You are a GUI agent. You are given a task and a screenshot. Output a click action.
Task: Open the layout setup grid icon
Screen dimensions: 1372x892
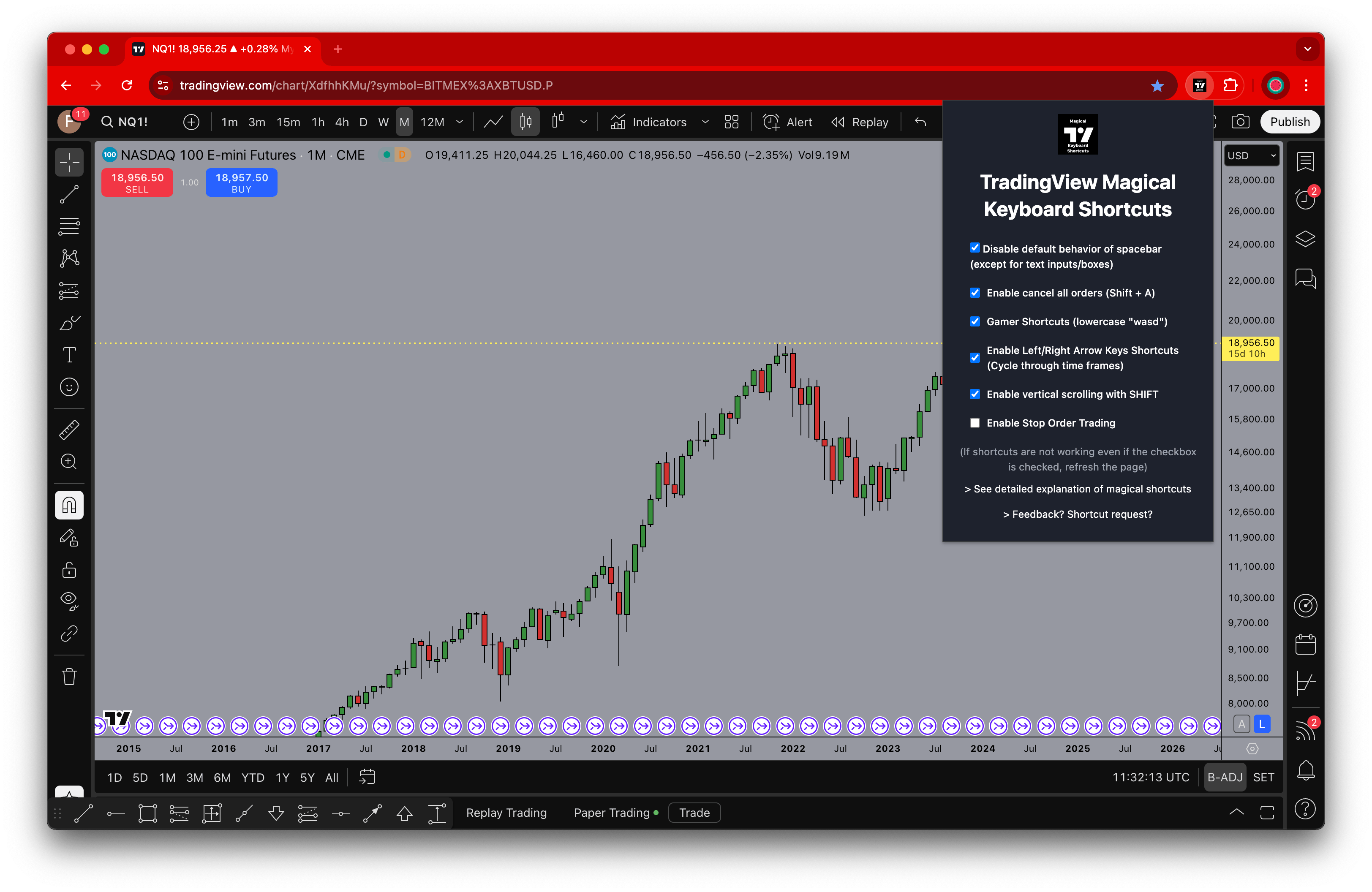732,122
